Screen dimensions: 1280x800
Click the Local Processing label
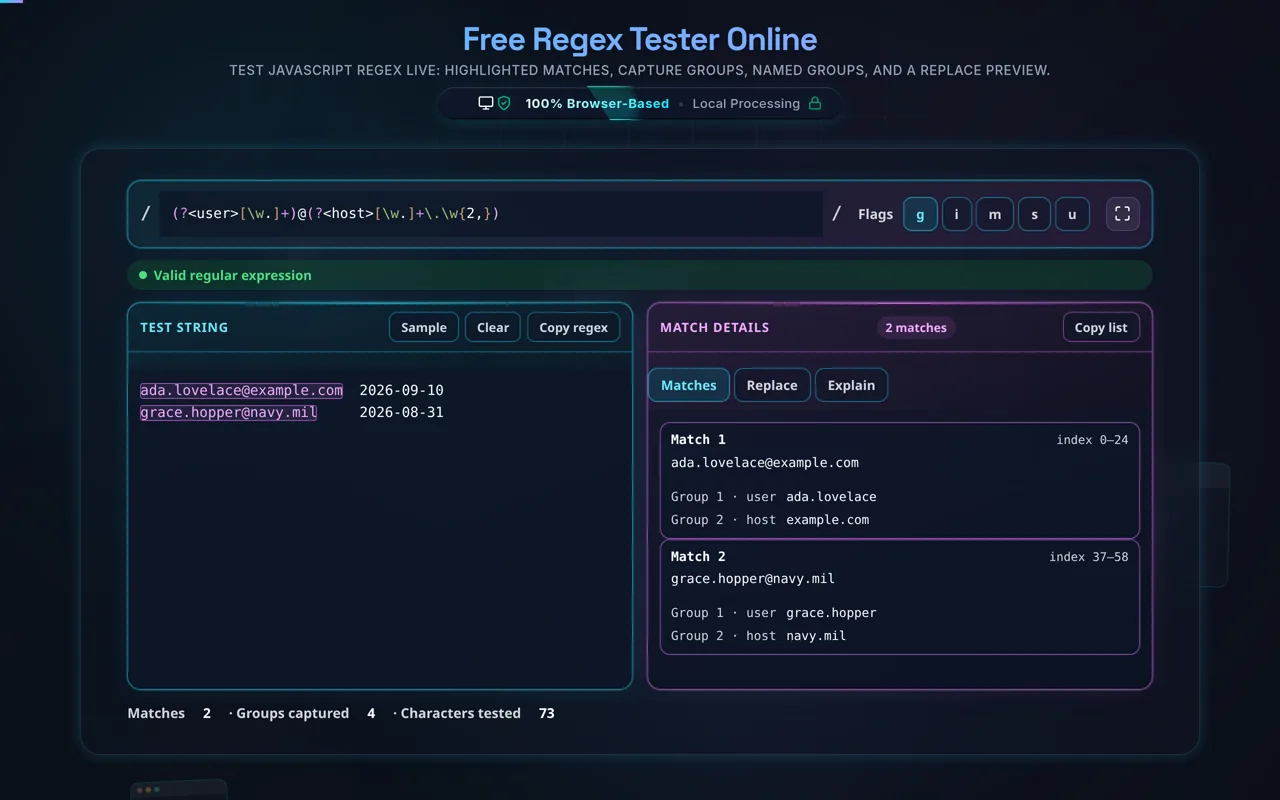(746, 103)
